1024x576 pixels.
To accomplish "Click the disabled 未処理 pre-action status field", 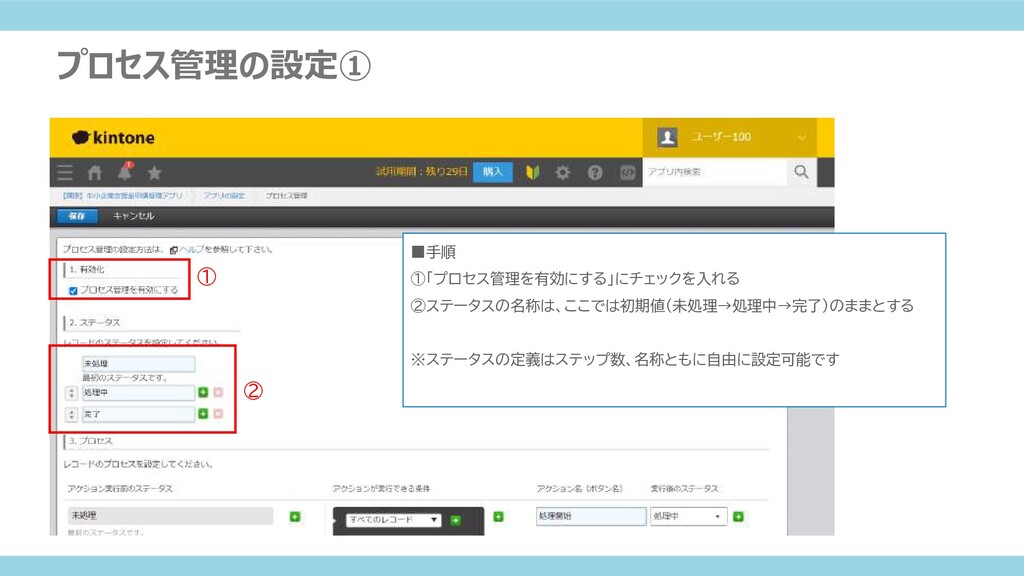I will click(x=170, y=515).
